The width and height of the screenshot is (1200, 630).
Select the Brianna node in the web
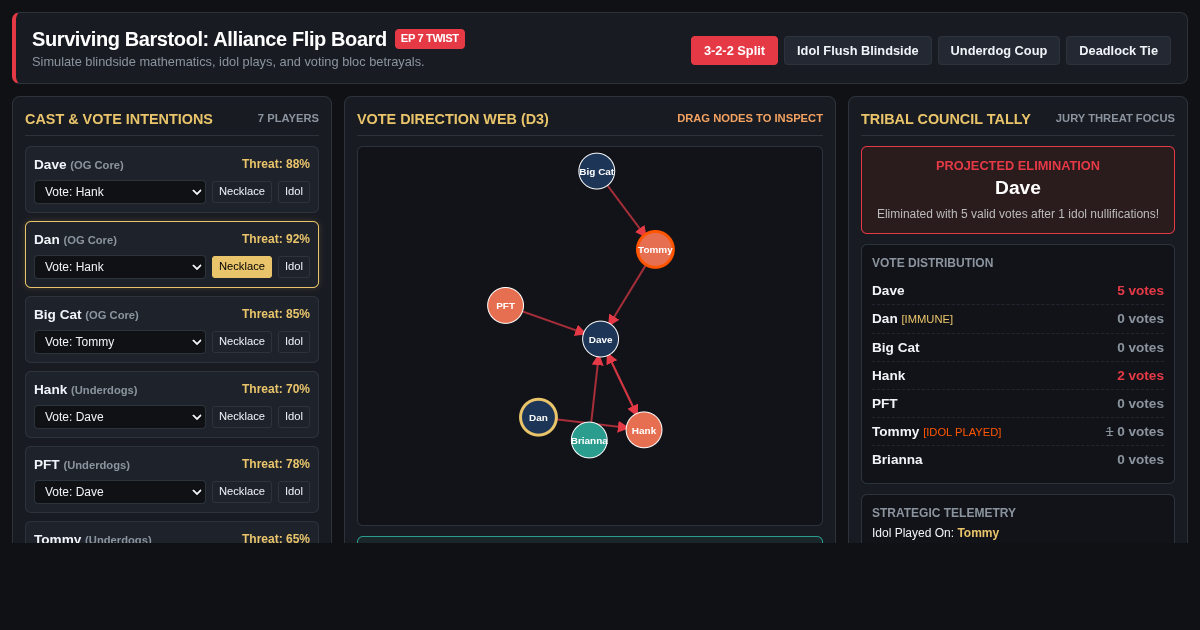tap(590, 440)
